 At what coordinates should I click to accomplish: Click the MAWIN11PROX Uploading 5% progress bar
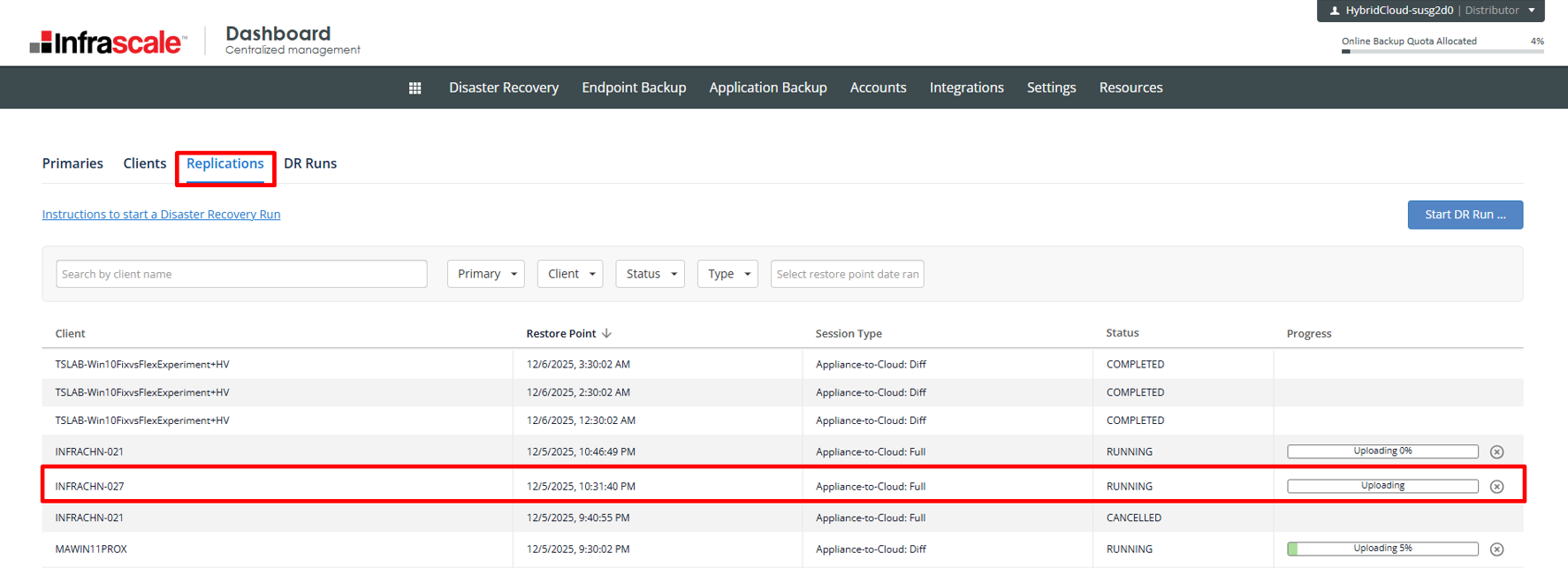point(1382,549)
